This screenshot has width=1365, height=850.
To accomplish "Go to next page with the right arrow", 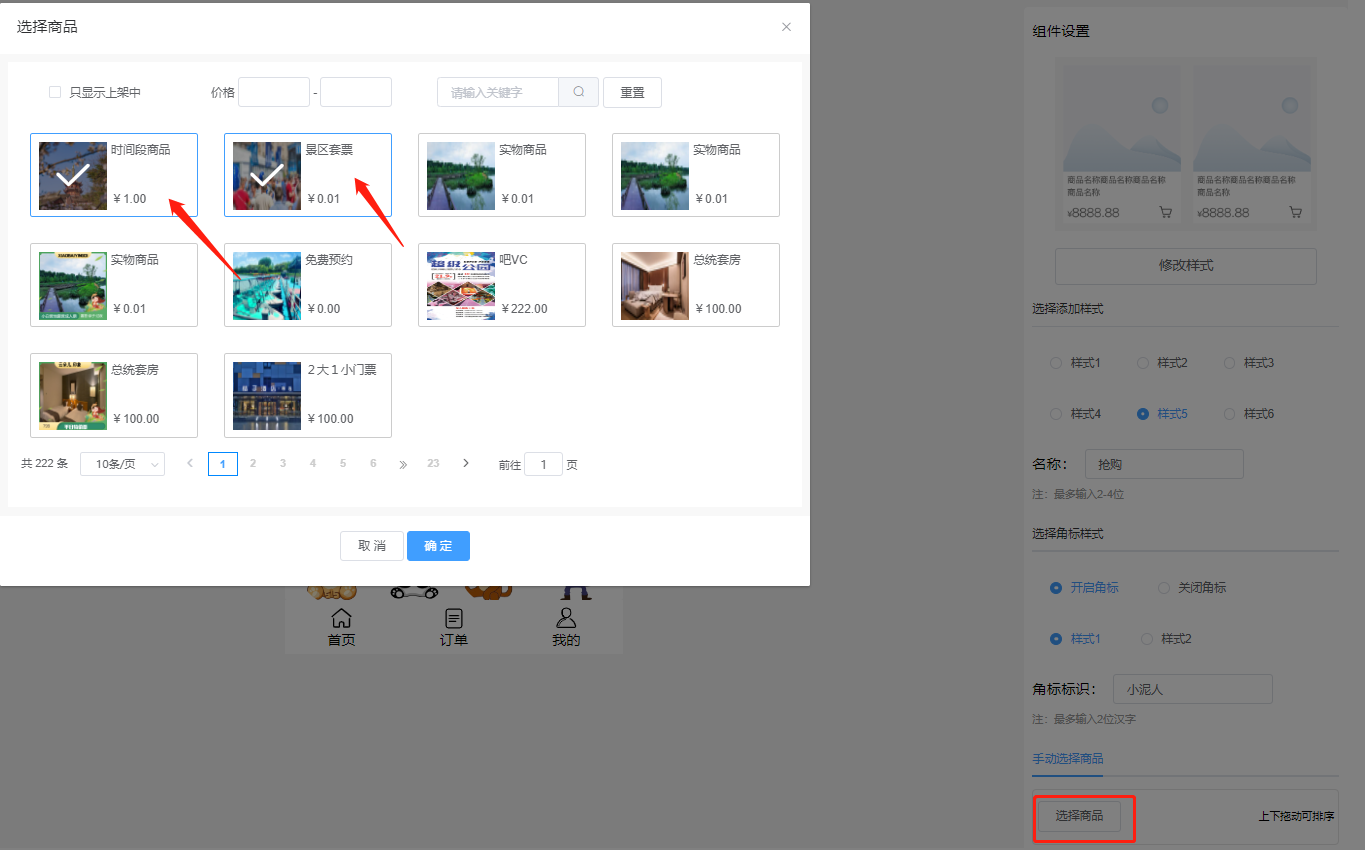I will click(x=465, y=463).
